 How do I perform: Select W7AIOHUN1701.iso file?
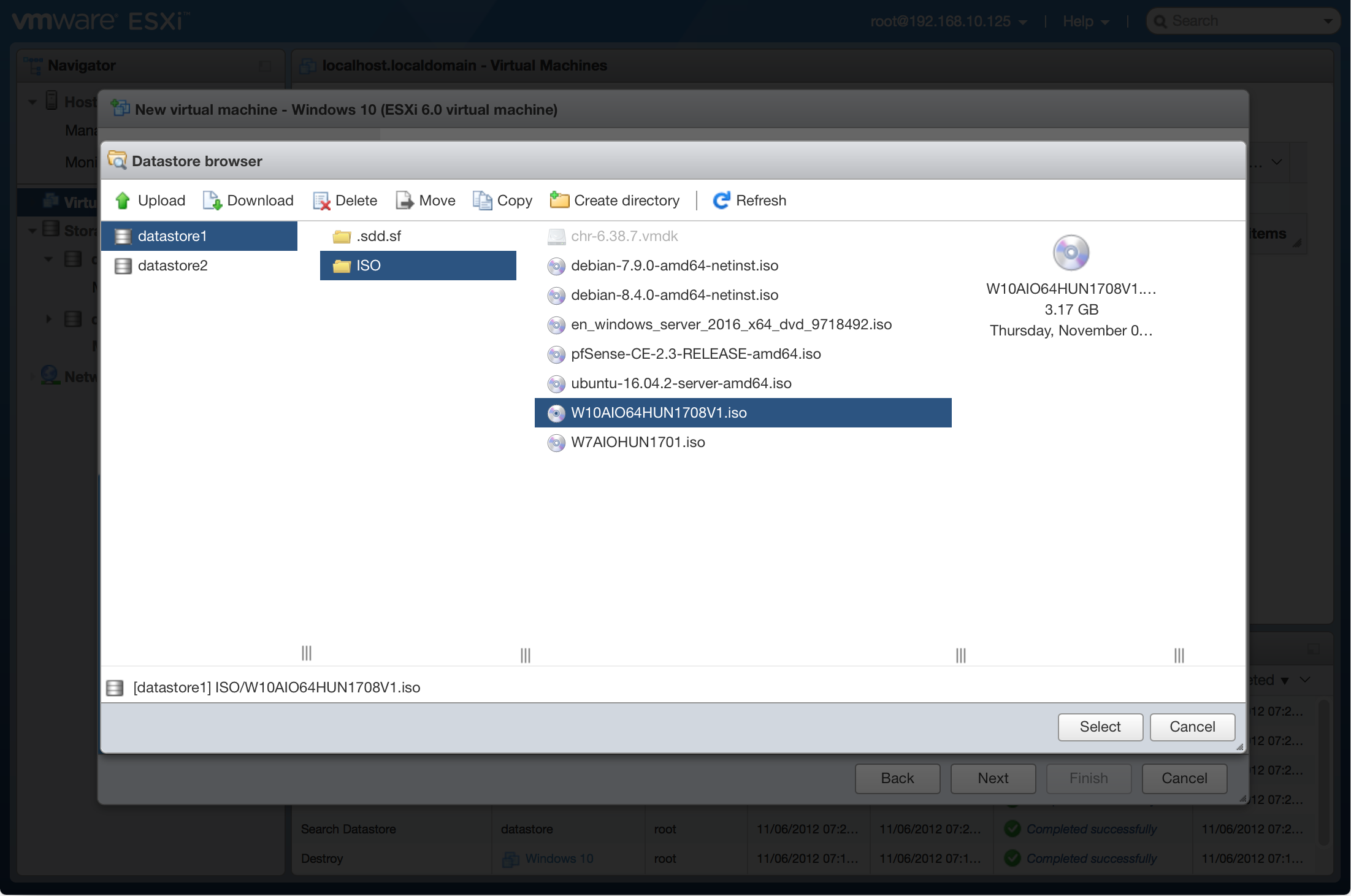pos(743,442)
